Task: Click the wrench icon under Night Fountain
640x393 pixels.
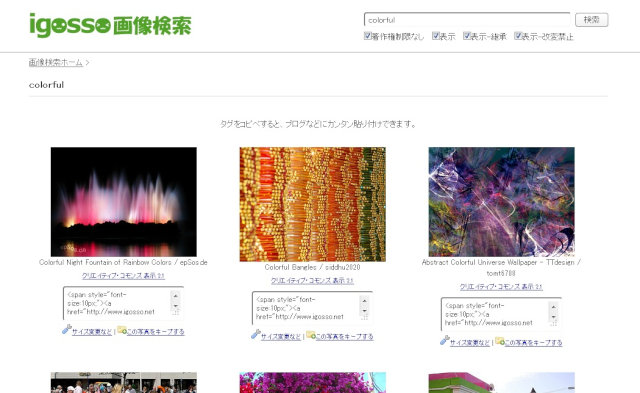Action: (x=67, y=330)
